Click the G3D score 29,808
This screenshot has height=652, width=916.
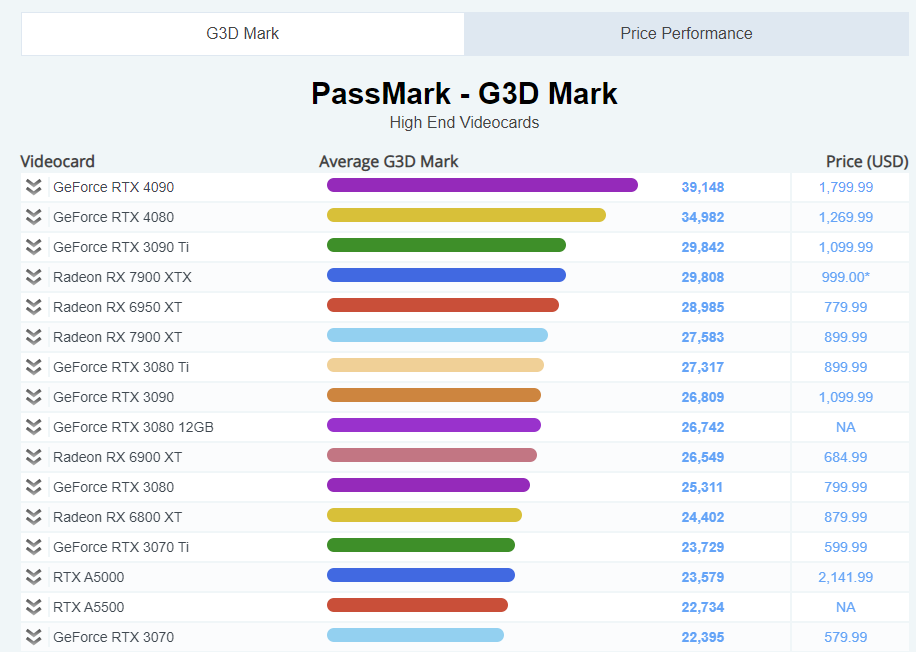[x=703, y=278]
